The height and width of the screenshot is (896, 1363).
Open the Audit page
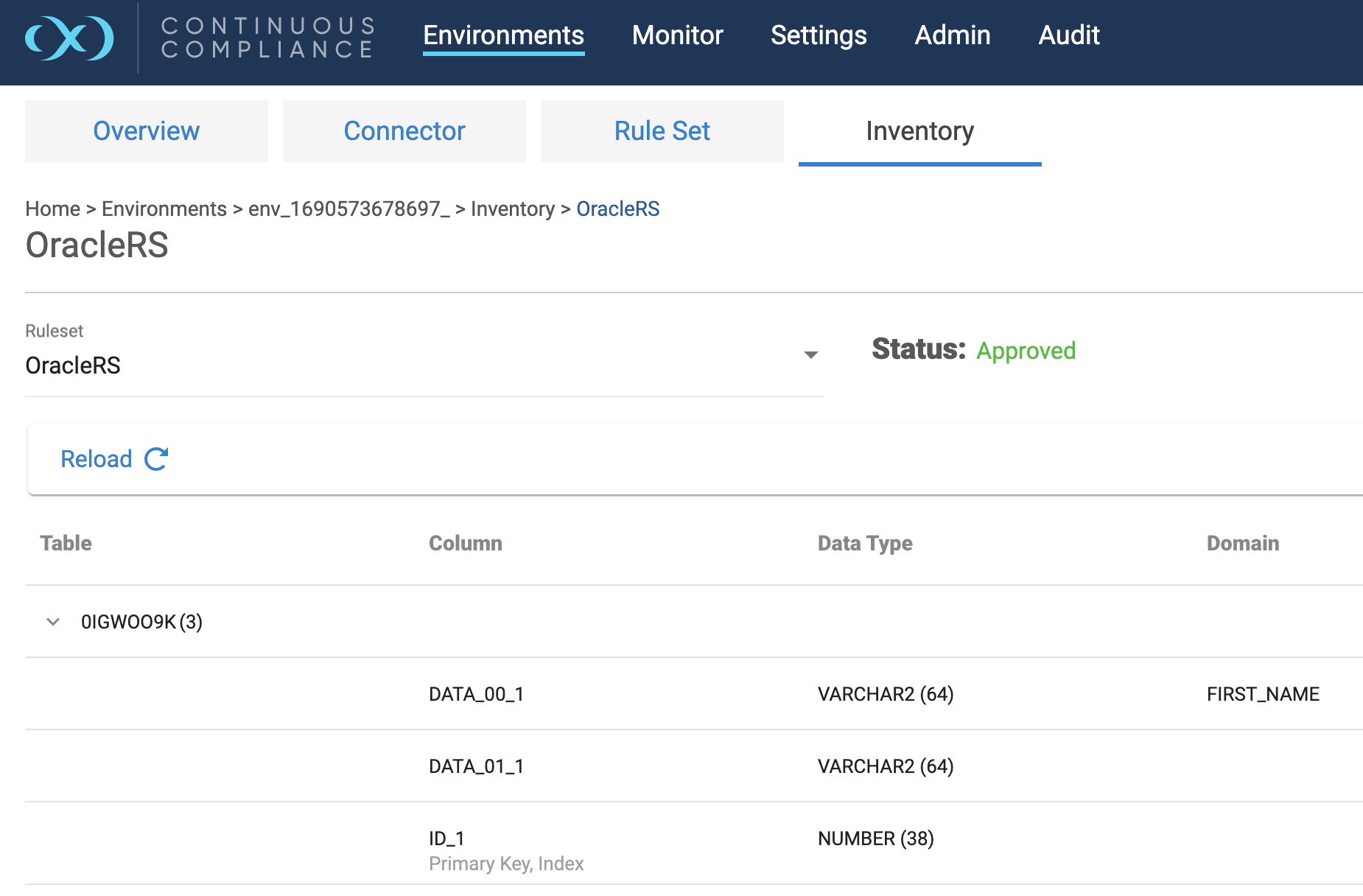(x=1068, y=35)
